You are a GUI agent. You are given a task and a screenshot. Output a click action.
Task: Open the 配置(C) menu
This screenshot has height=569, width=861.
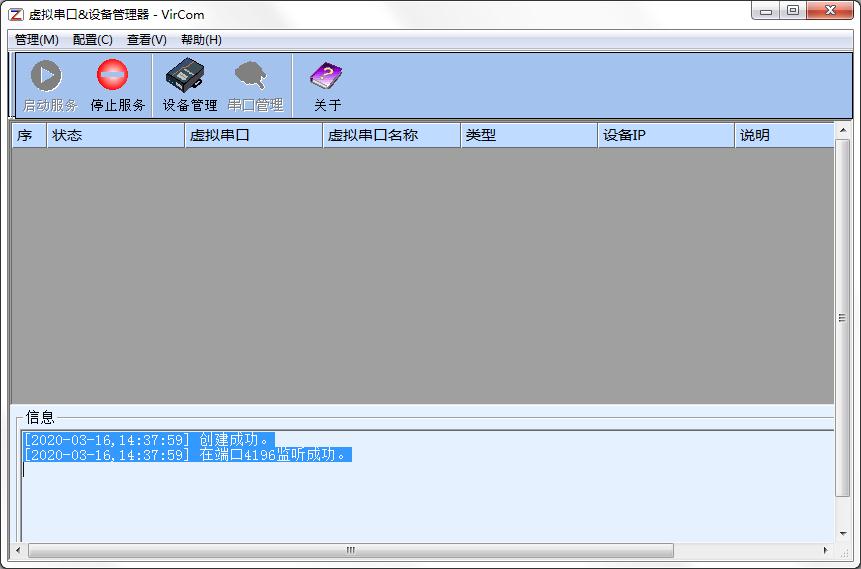pyautogui.click(x=92, y=40)
